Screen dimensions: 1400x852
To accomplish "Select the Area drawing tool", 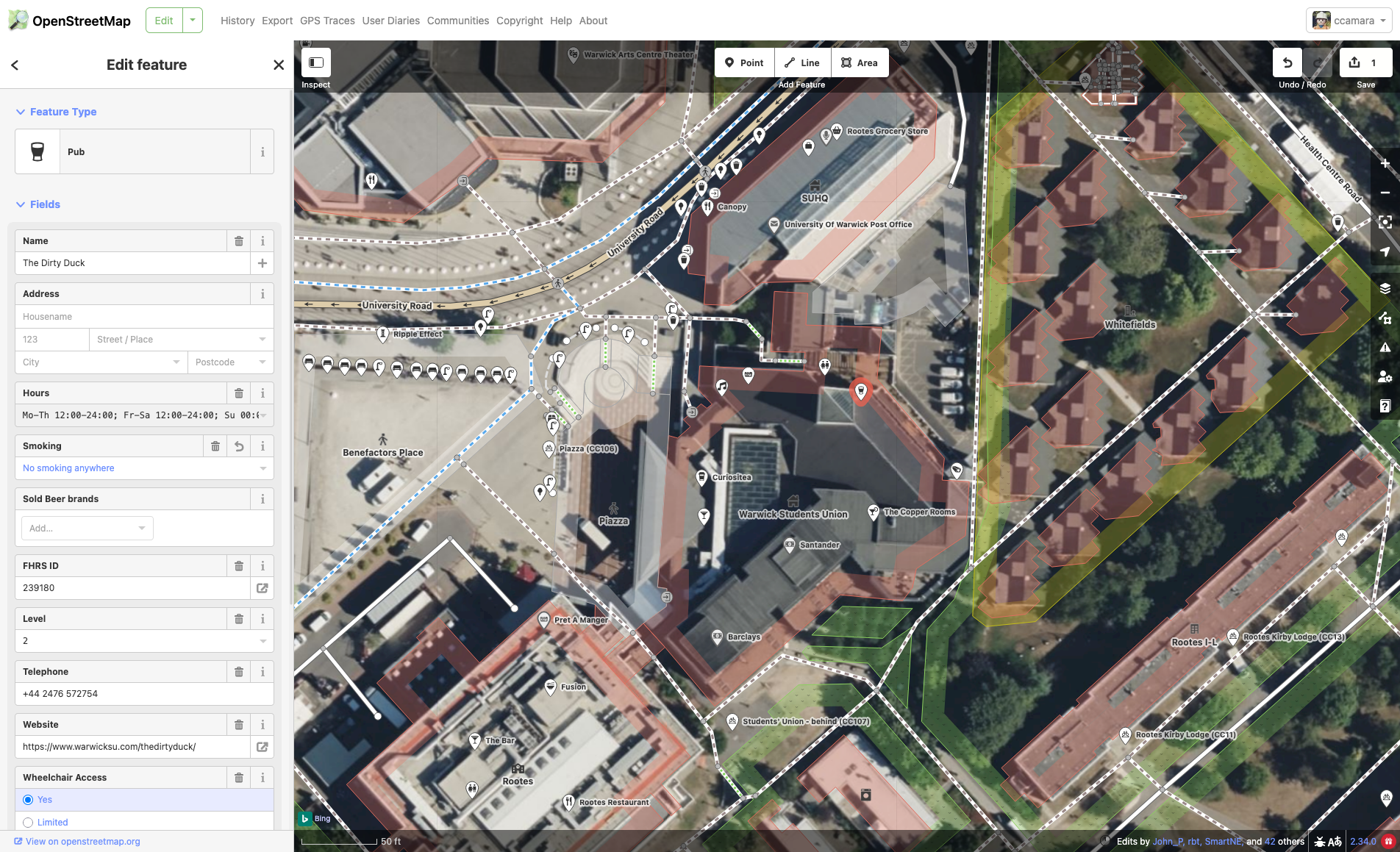I will tap(860, 62).
